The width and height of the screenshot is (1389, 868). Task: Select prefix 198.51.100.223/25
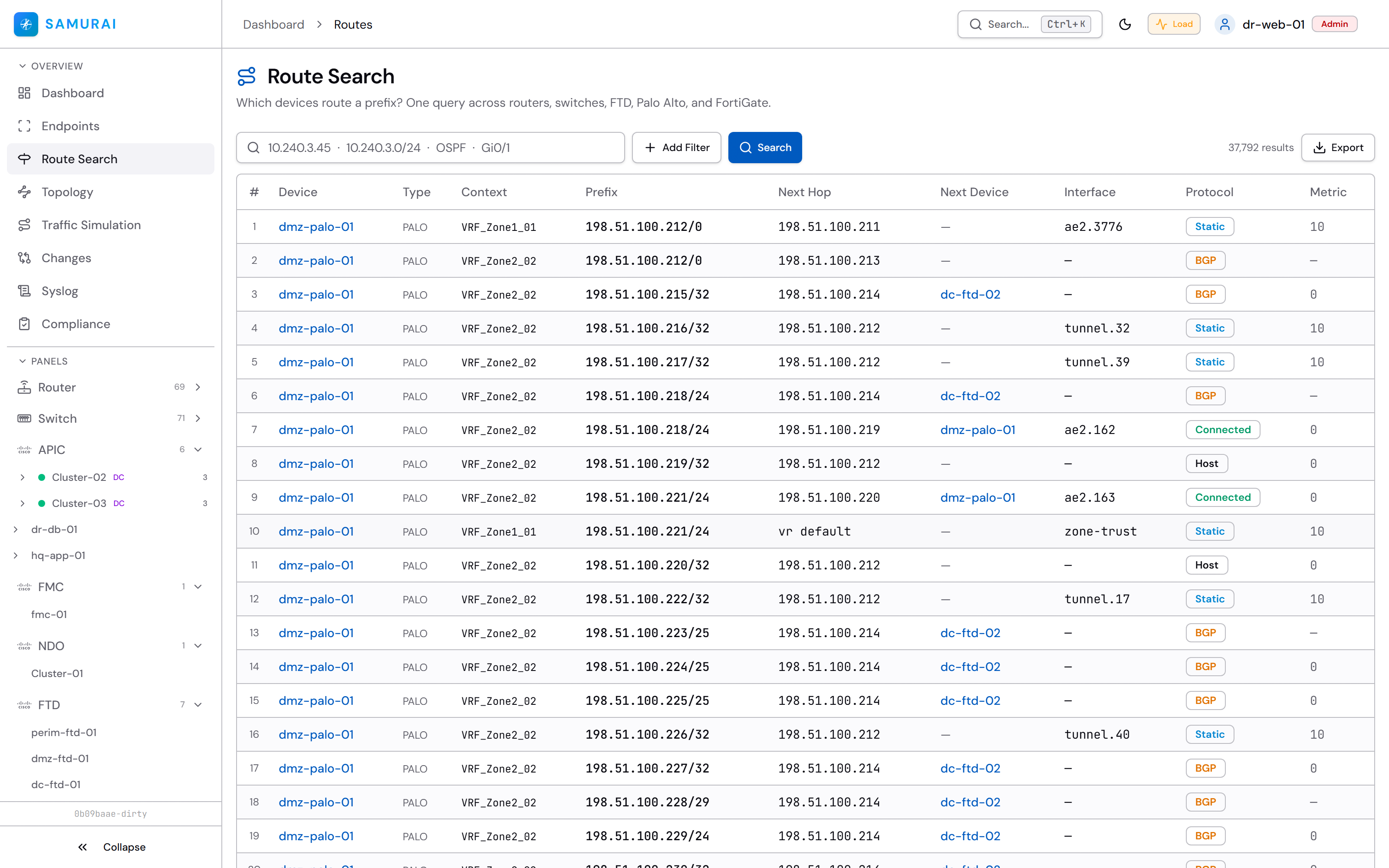tap(647, 633)
